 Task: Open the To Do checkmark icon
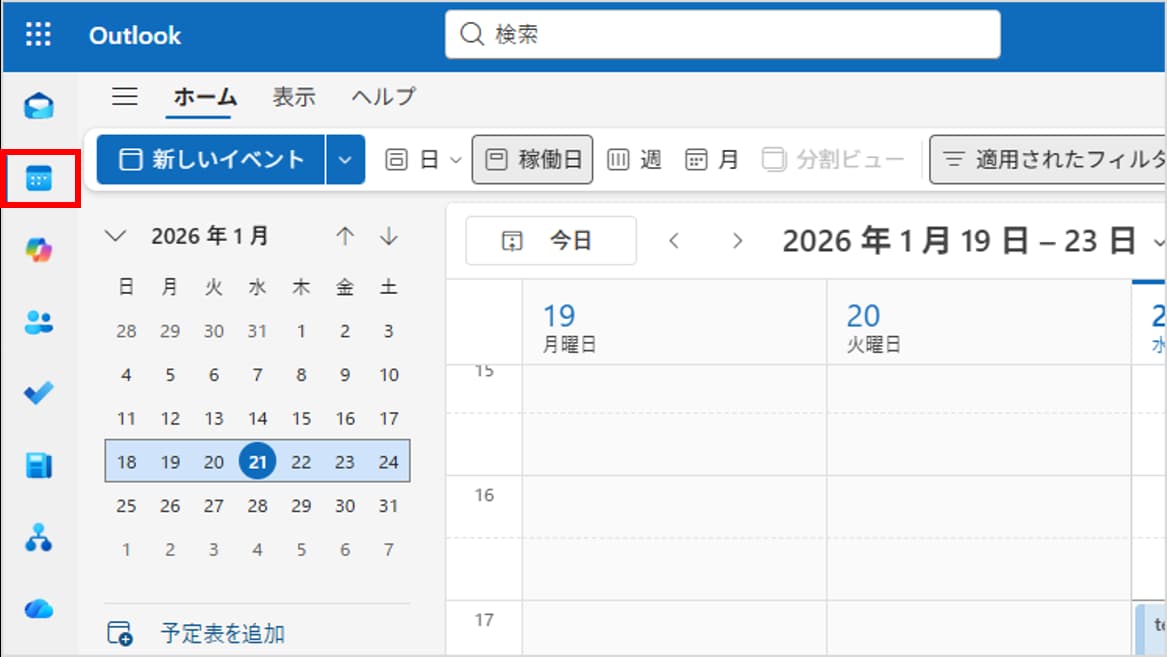39,393
